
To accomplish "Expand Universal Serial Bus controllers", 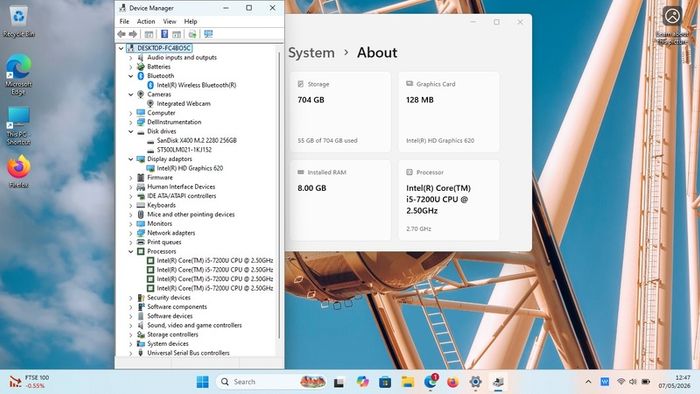I will [x=131, y=353].
